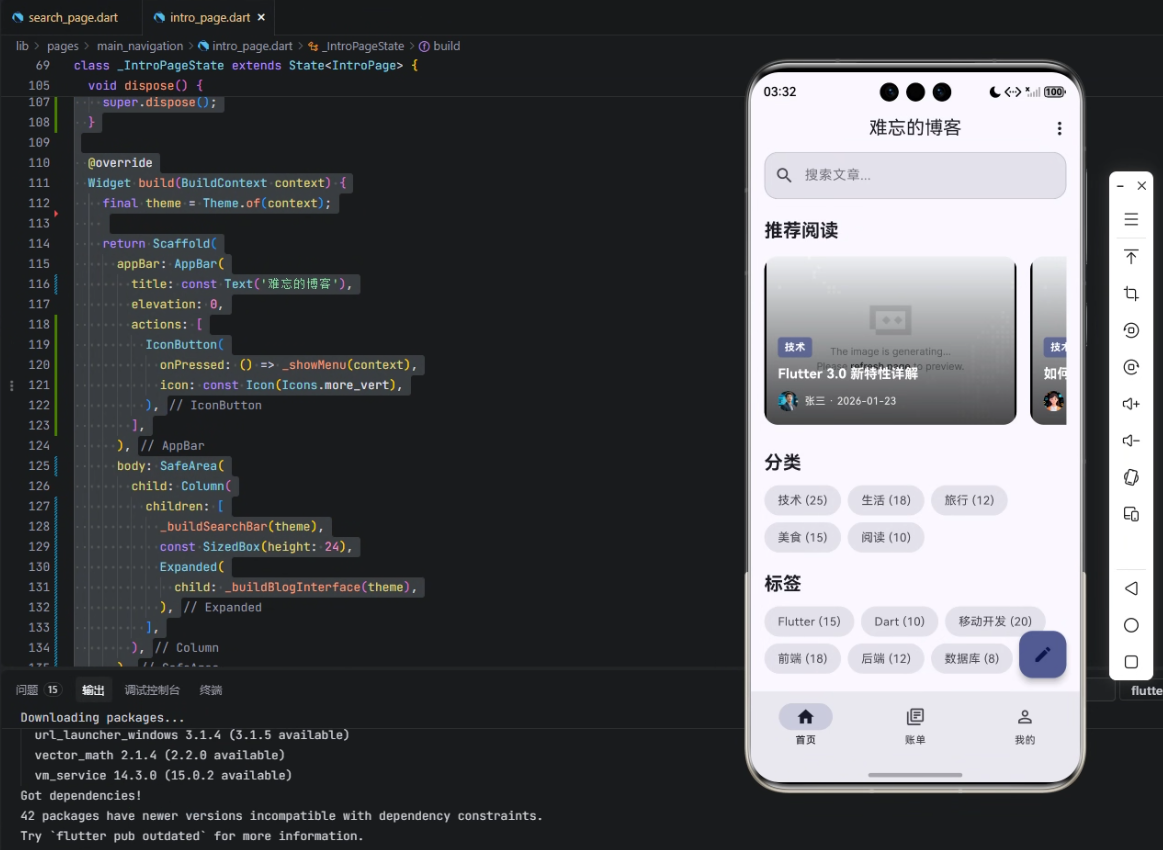Rotate the emulator screen counterclockwise

point(1131,330)
